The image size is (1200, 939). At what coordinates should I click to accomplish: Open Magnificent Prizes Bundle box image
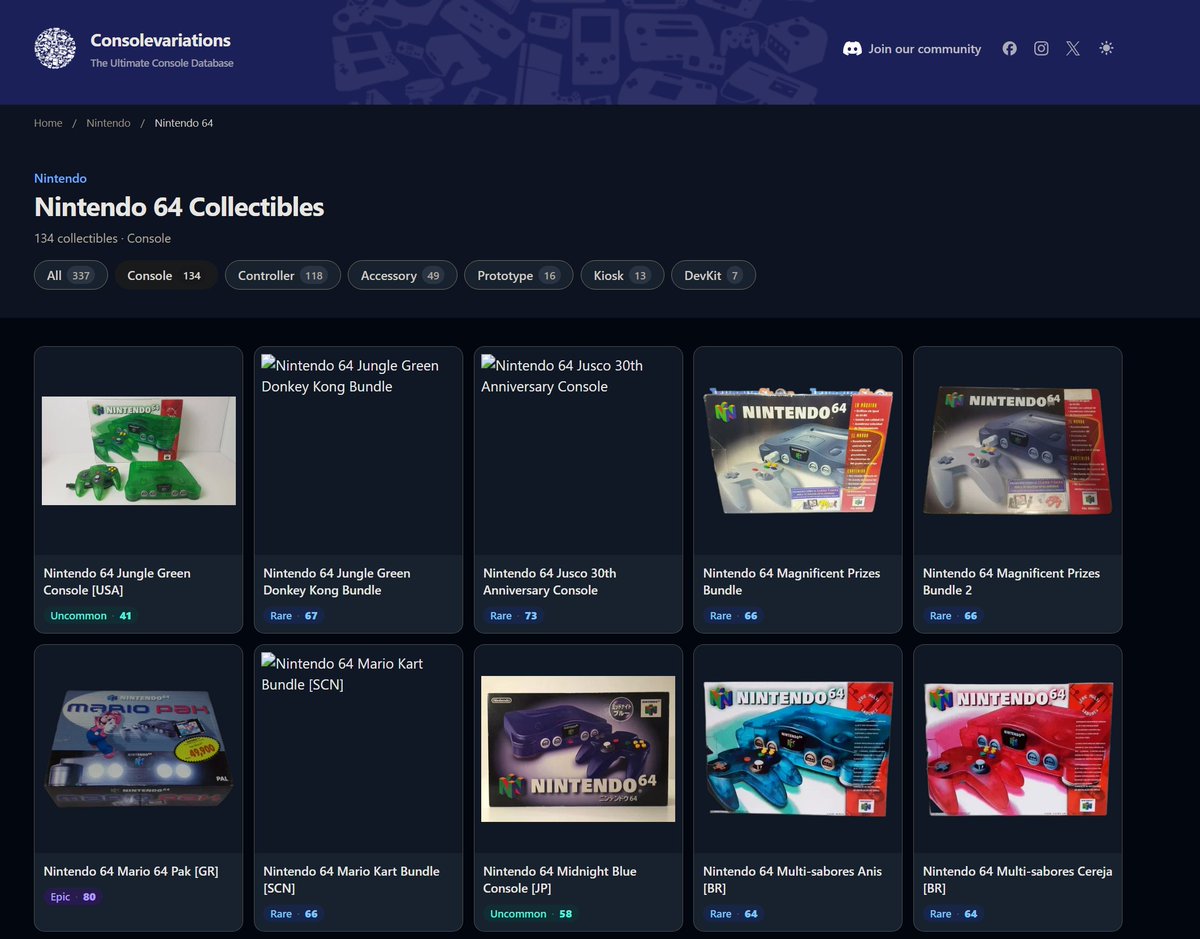point(798,451)
